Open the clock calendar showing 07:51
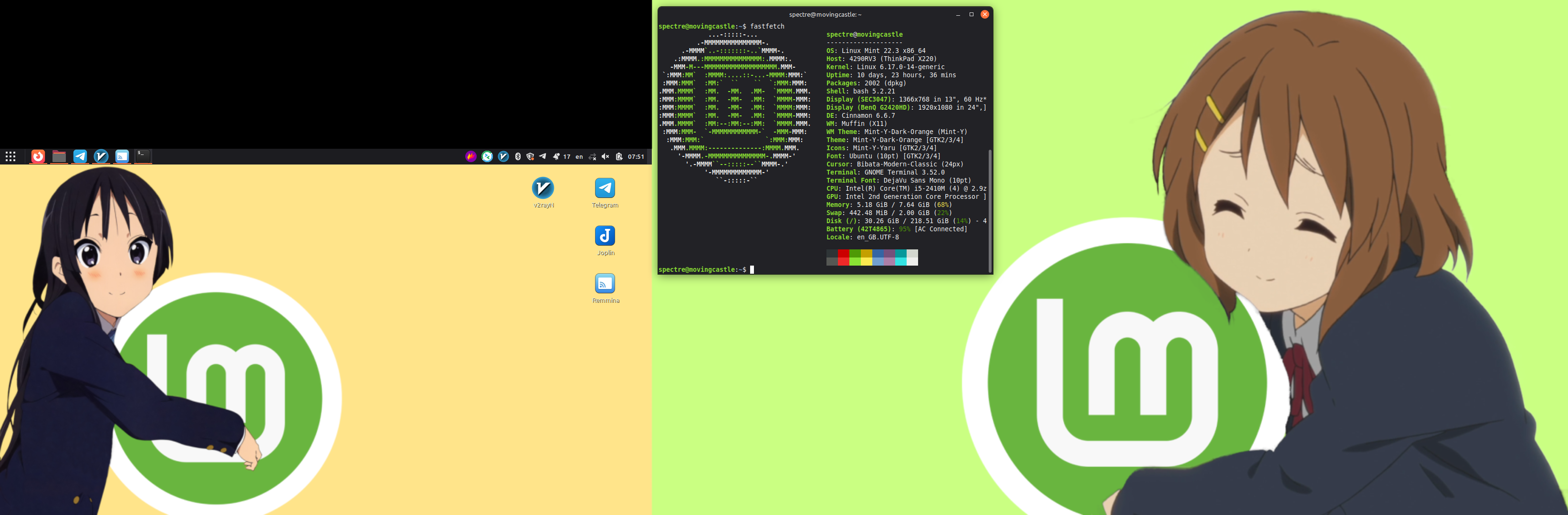Screen dimensions: 1568x515 pos(636,157)
